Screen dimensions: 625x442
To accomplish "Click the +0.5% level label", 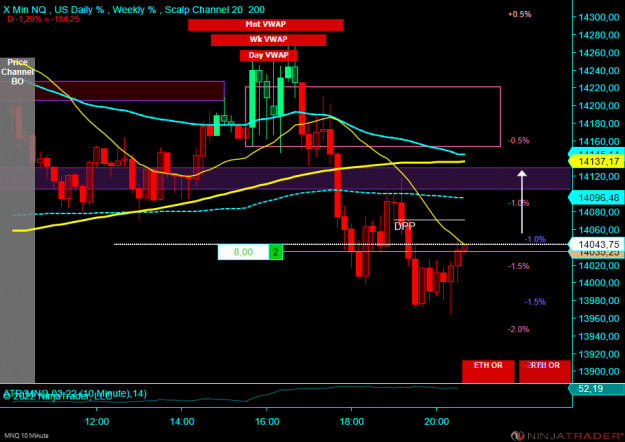I will pos(520,14).
